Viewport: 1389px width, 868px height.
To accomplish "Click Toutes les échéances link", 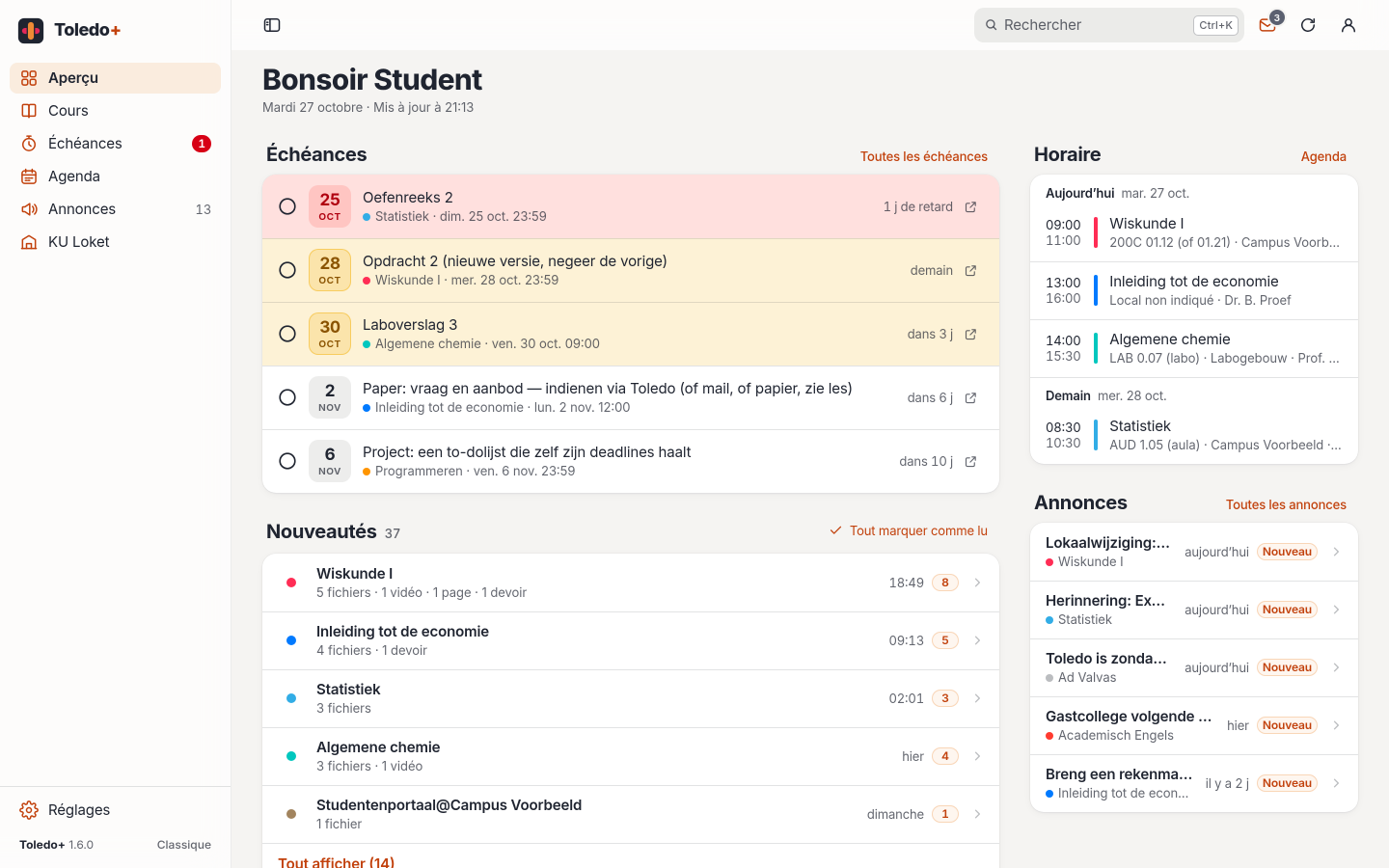I will (924, 156).
